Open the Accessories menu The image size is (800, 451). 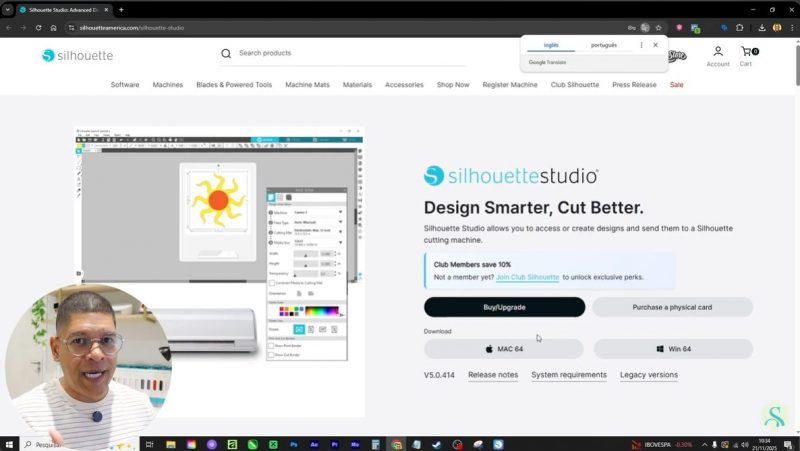point(404,85)
